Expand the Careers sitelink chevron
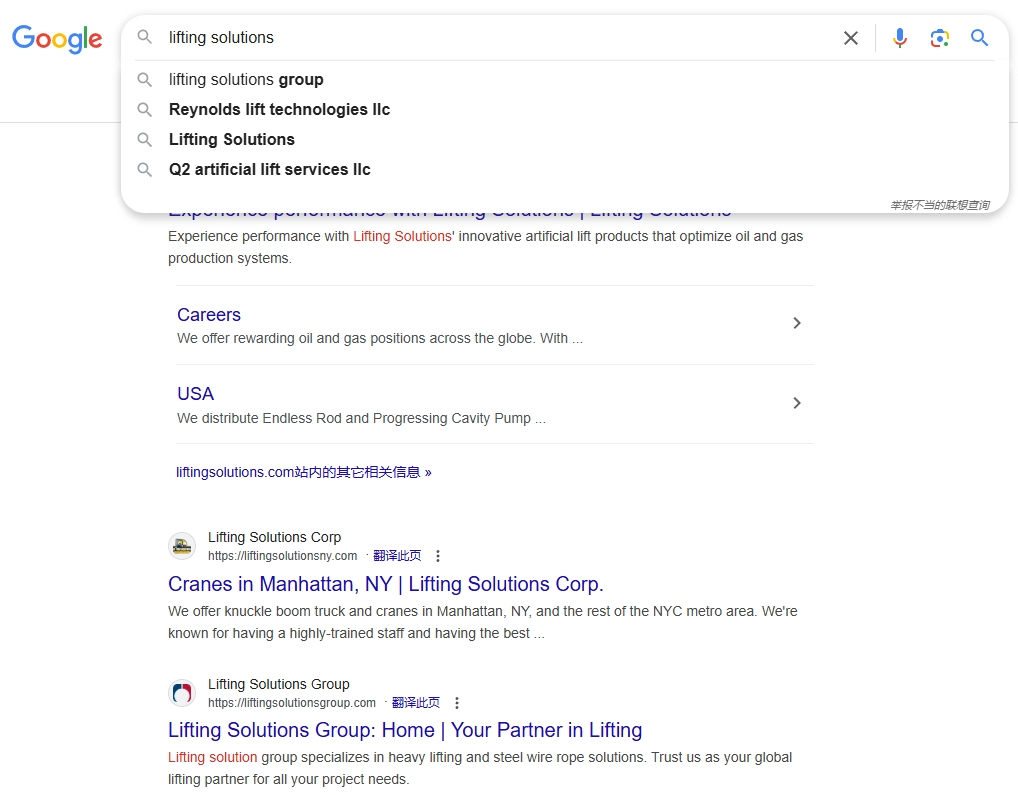Image resolution: width=1018 pixels, height=795 pixels. (x=796, y=323)
